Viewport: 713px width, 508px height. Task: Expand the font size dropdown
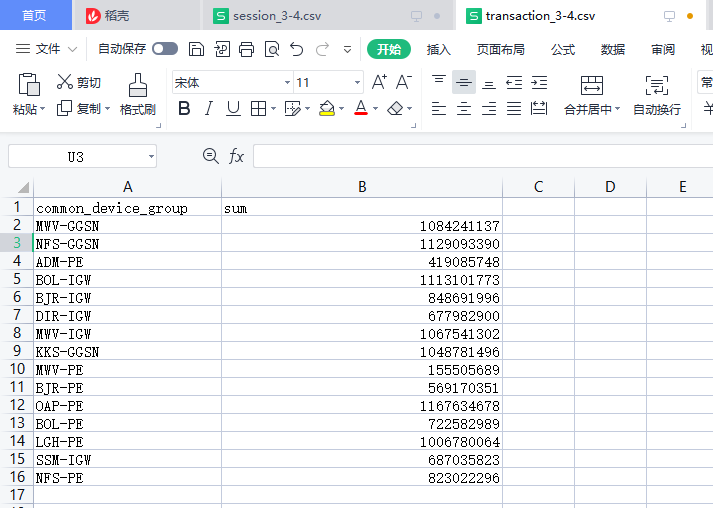coord(357,83)
